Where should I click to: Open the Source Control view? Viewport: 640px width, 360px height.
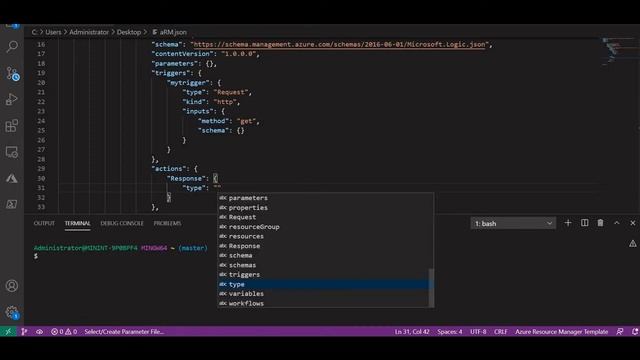[12, 73]
